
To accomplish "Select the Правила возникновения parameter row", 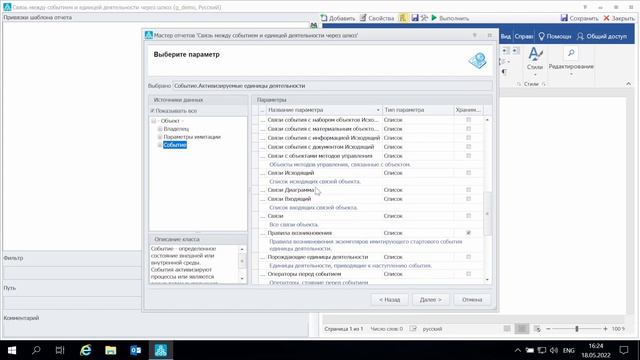I will pyautogui.click(x=371, y=233).
